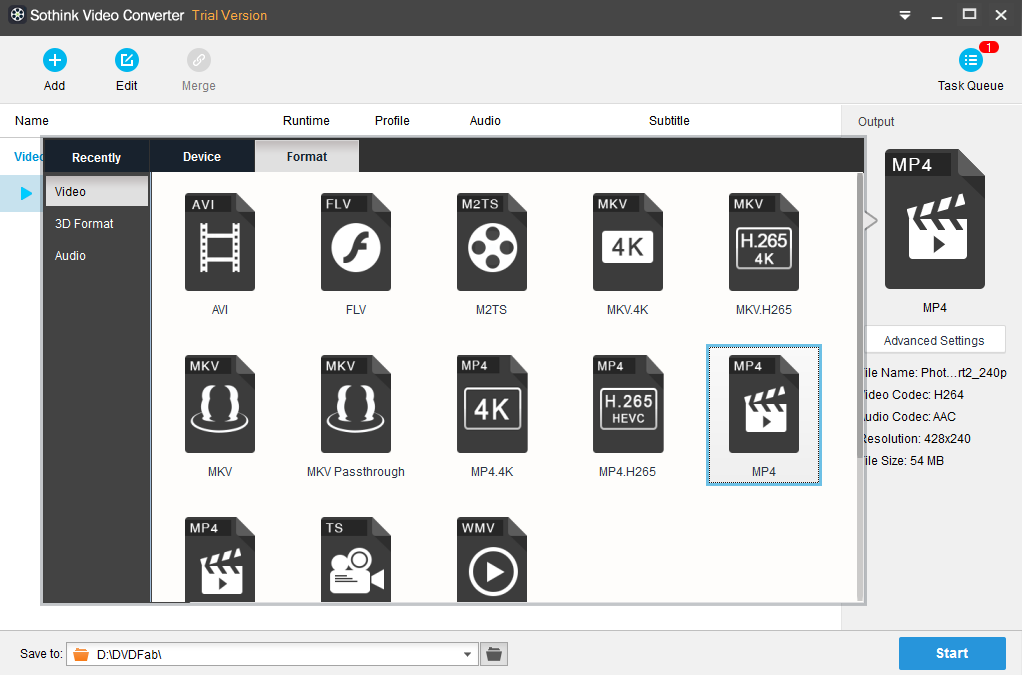Click the browse folder icon beside save path
Viewport: 1022px width, 675px height.
[494, 653]
